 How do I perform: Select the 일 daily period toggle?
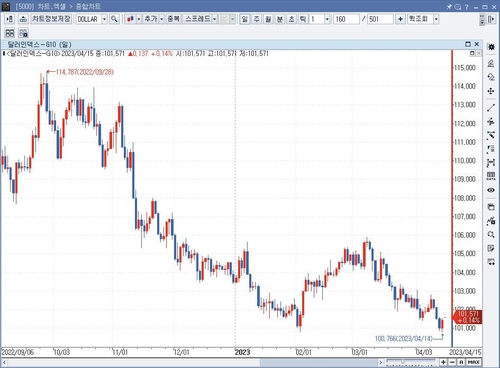[245, 19]
